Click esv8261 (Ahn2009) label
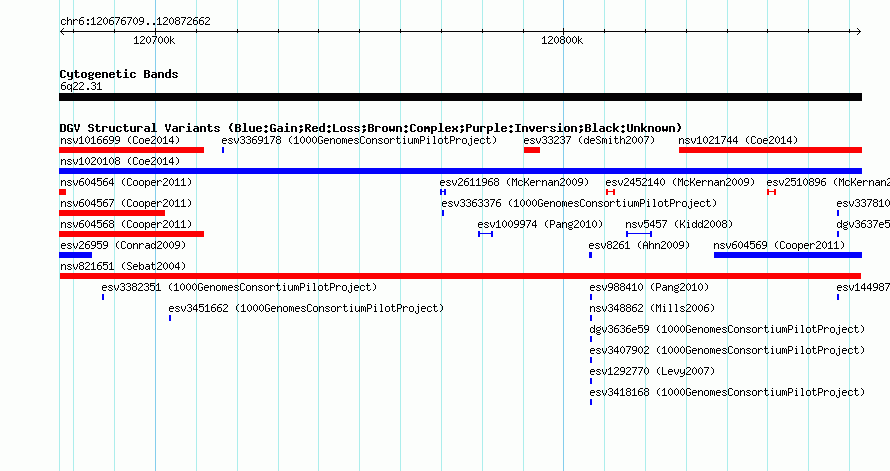Viewport: 890px width, 471px height. [x=639, y=245]
